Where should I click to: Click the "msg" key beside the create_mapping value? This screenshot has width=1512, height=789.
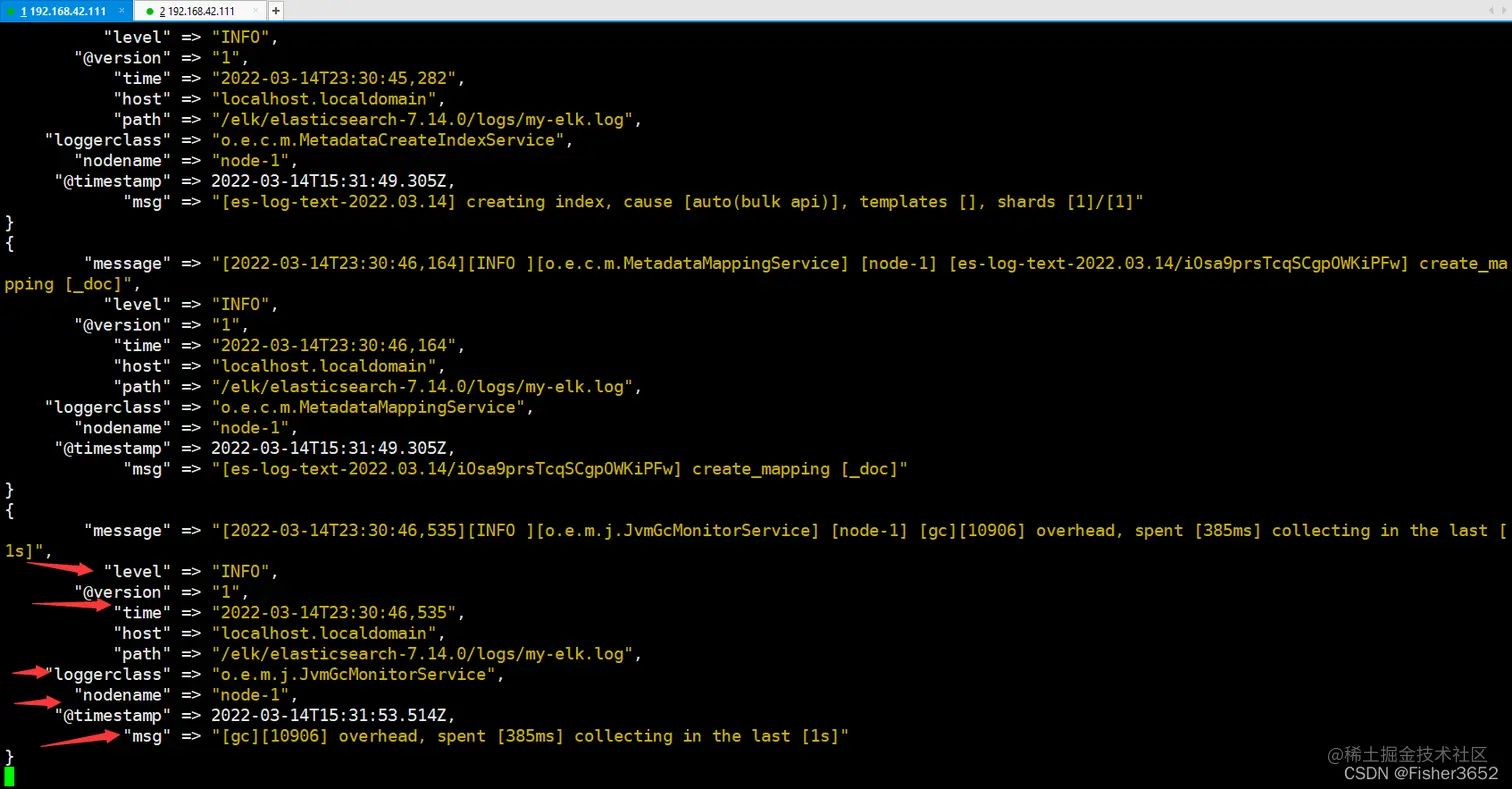[x=147, y=469]
